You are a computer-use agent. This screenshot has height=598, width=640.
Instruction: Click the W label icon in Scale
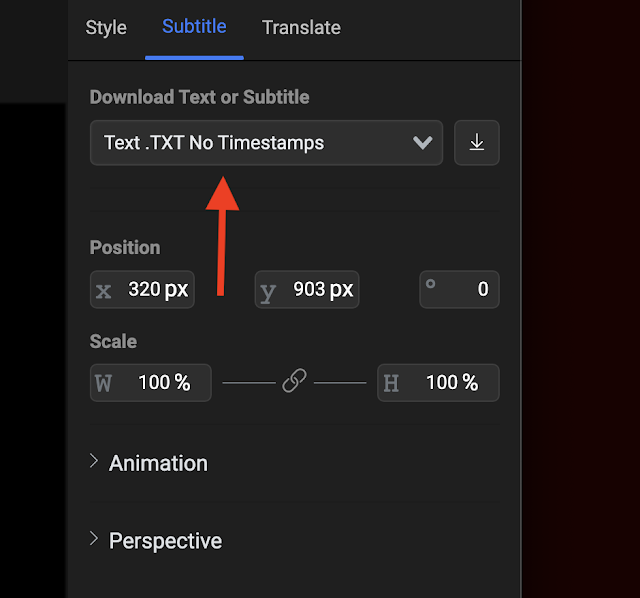pos(104,383)
